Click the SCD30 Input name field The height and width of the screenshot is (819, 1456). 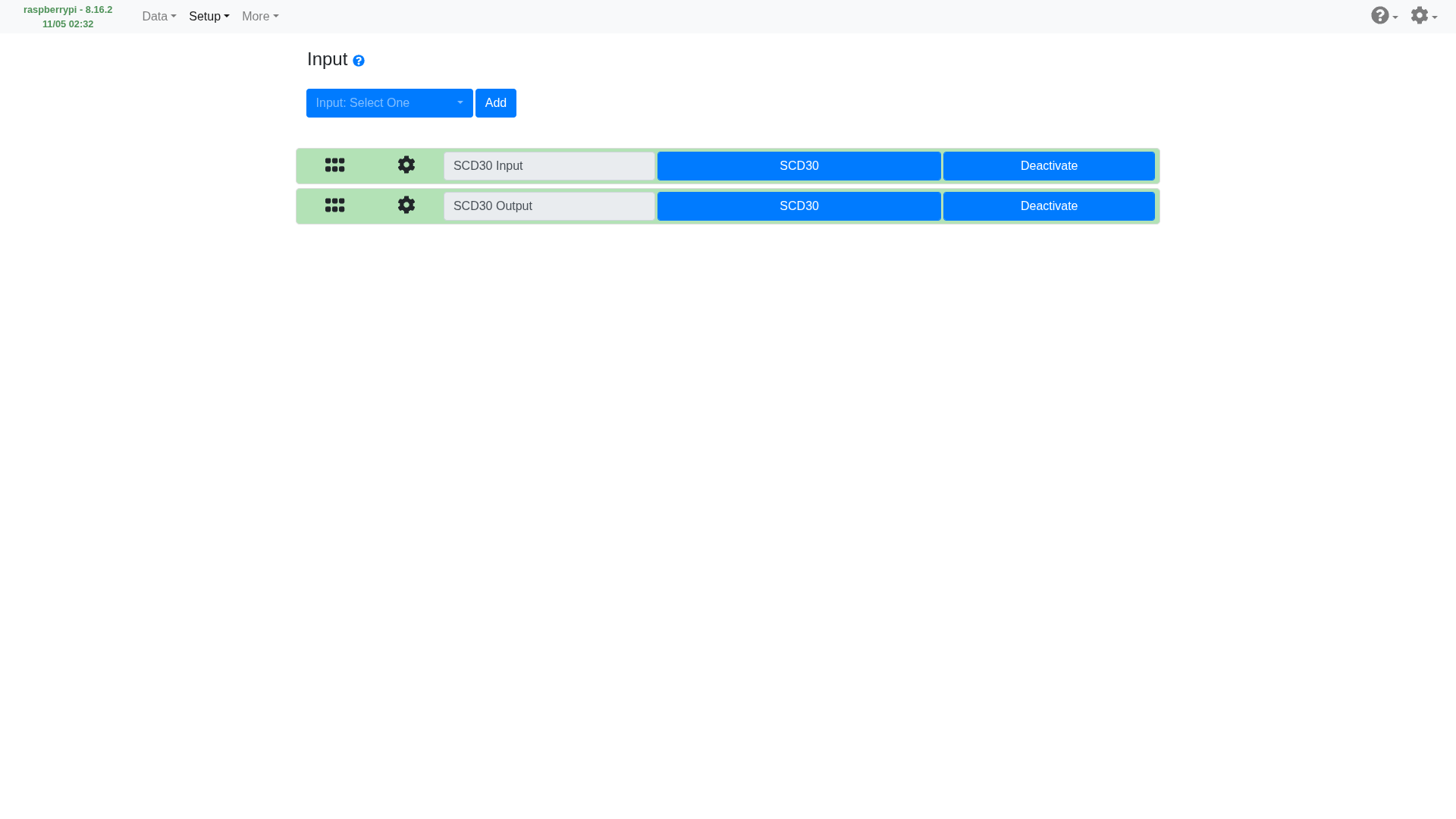(549, 166)
